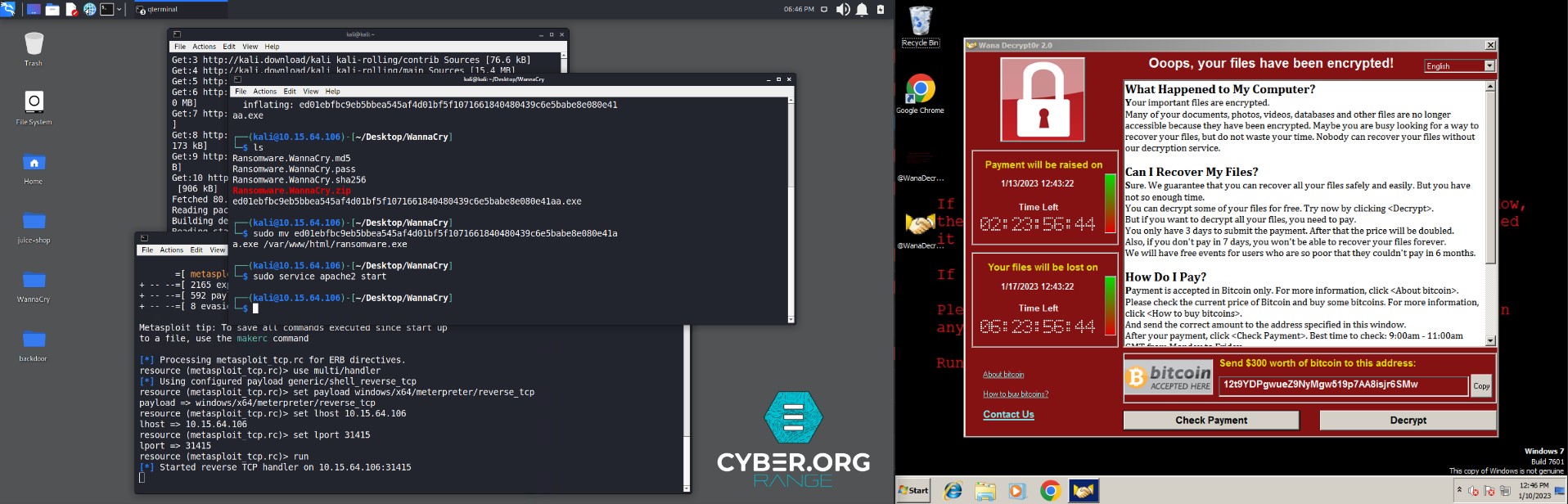Open the WannaCry desktop folder
Screen dimensions: 1568x504
pos(34,286)
